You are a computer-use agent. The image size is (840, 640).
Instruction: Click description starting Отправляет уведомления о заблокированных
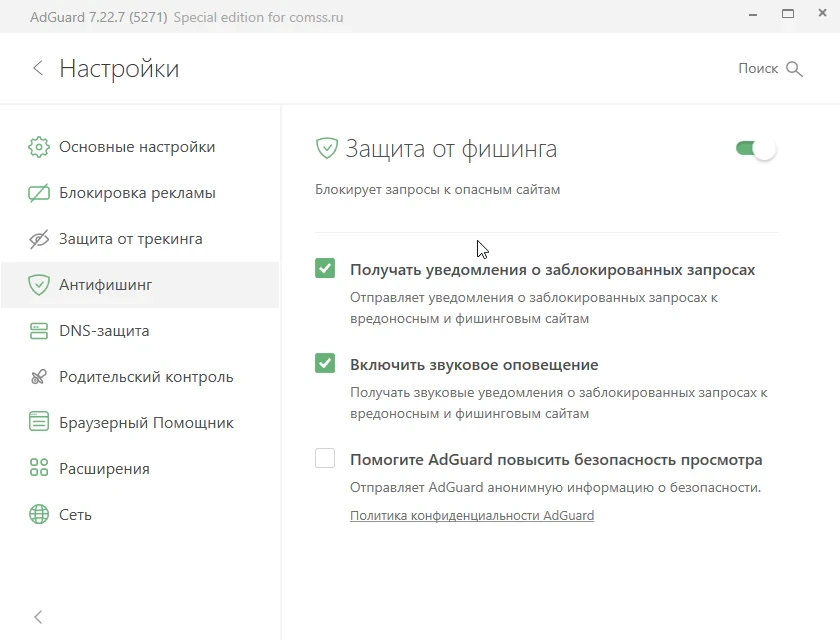pyautogui.click(x=534, y=308)
